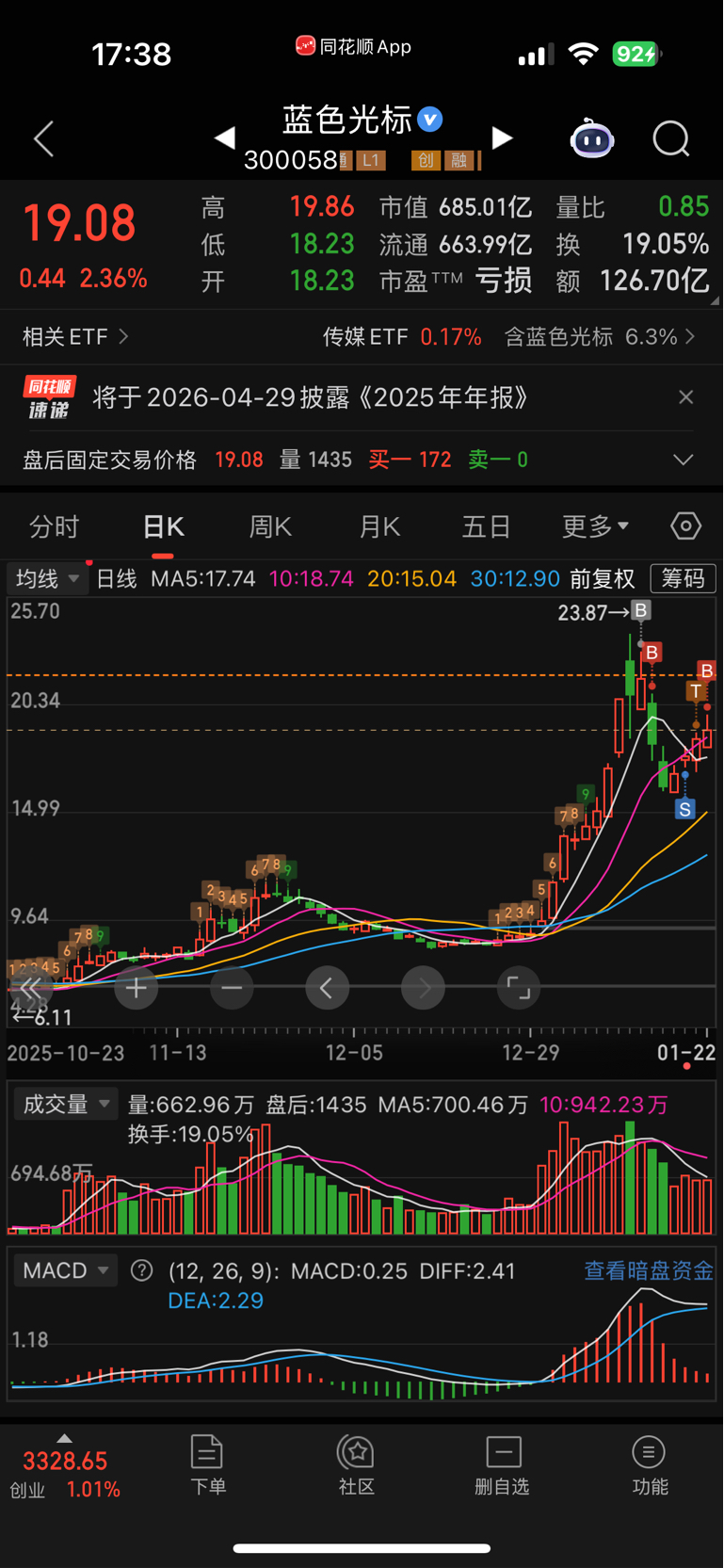Tap the 买一 172 bid quantity

(x=410, y=460)
